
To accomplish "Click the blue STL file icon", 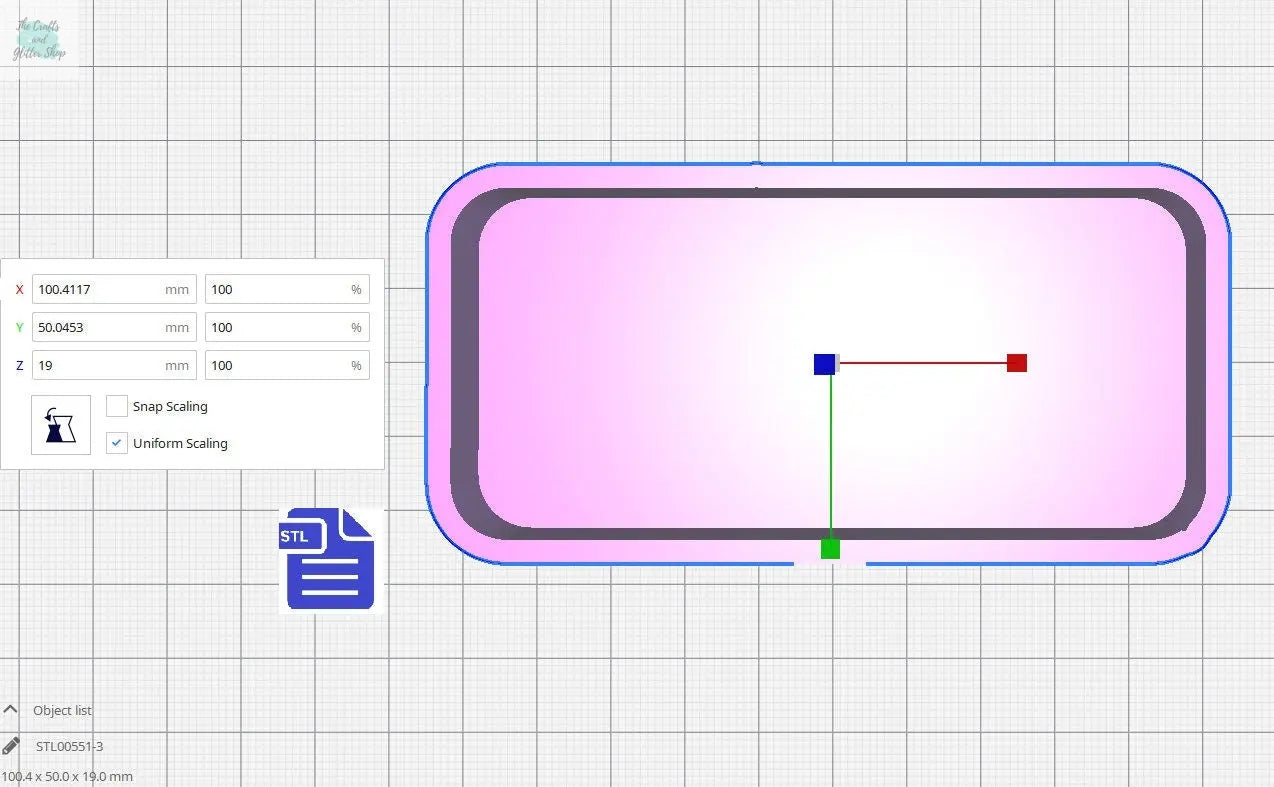I will point(330,559).
